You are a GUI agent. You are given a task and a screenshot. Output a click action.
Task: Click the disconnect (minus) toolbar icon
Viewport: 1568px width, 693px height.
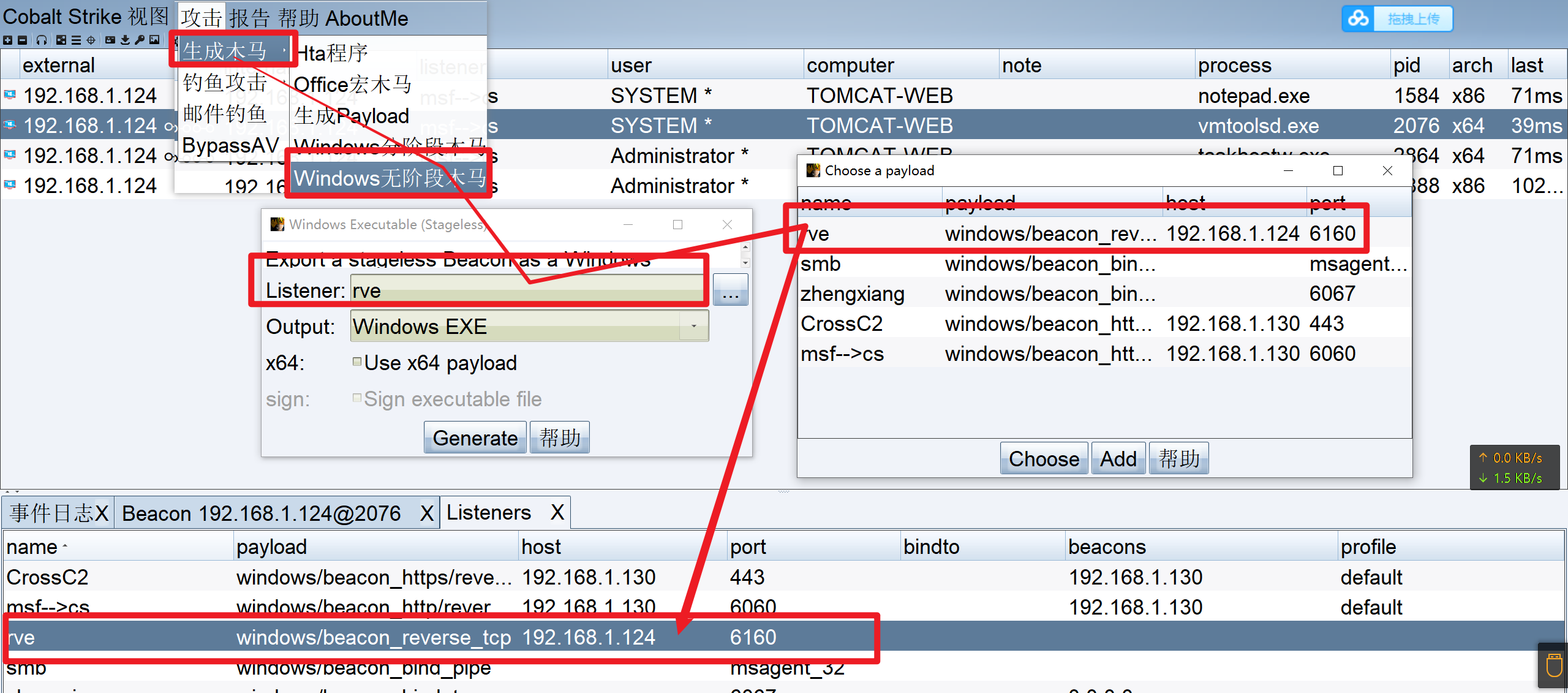[22, 40]
